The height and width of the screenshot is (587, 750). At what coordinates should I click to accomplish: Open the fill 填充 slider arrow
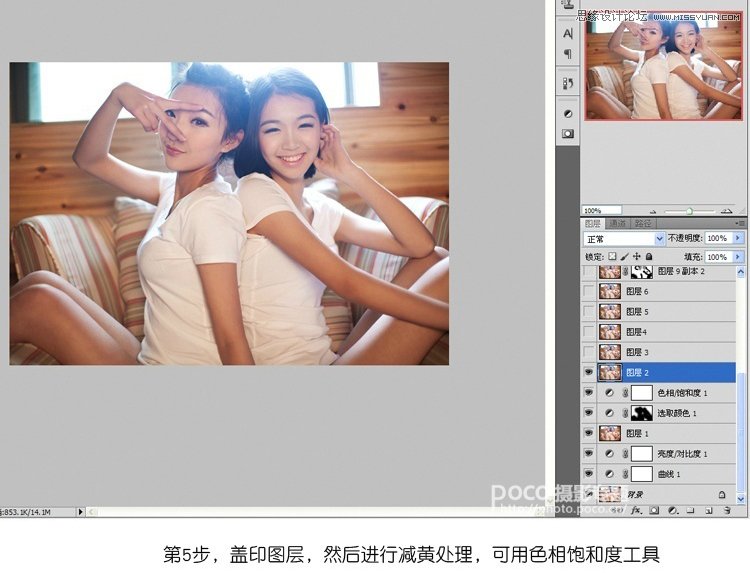tap(738, 257)
